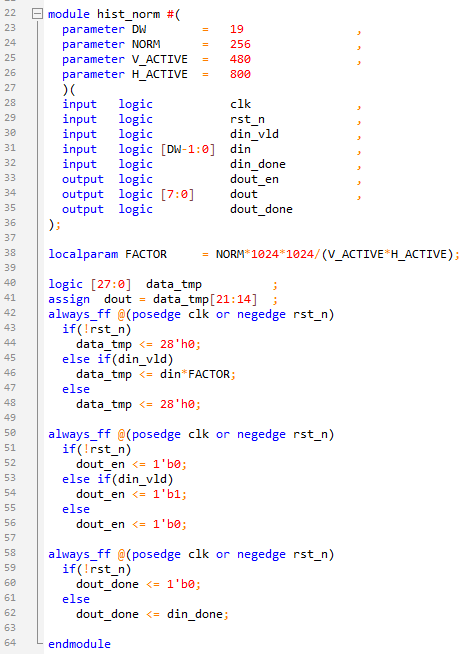469x654 pixels.
Task: Click dout_en on line 56
Action: (101, 525)
